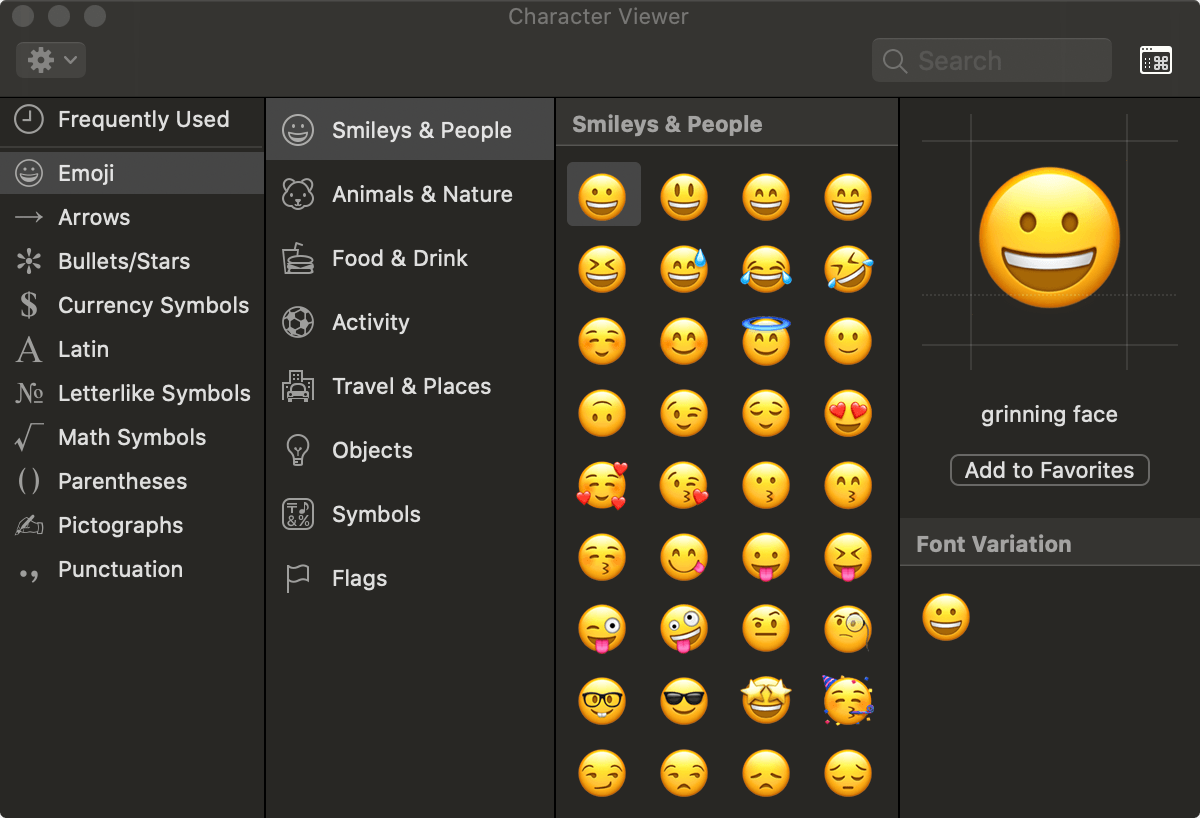Choose the Math Symbols category
This screenshot has width=1200, height=818.
coord(132,438)
